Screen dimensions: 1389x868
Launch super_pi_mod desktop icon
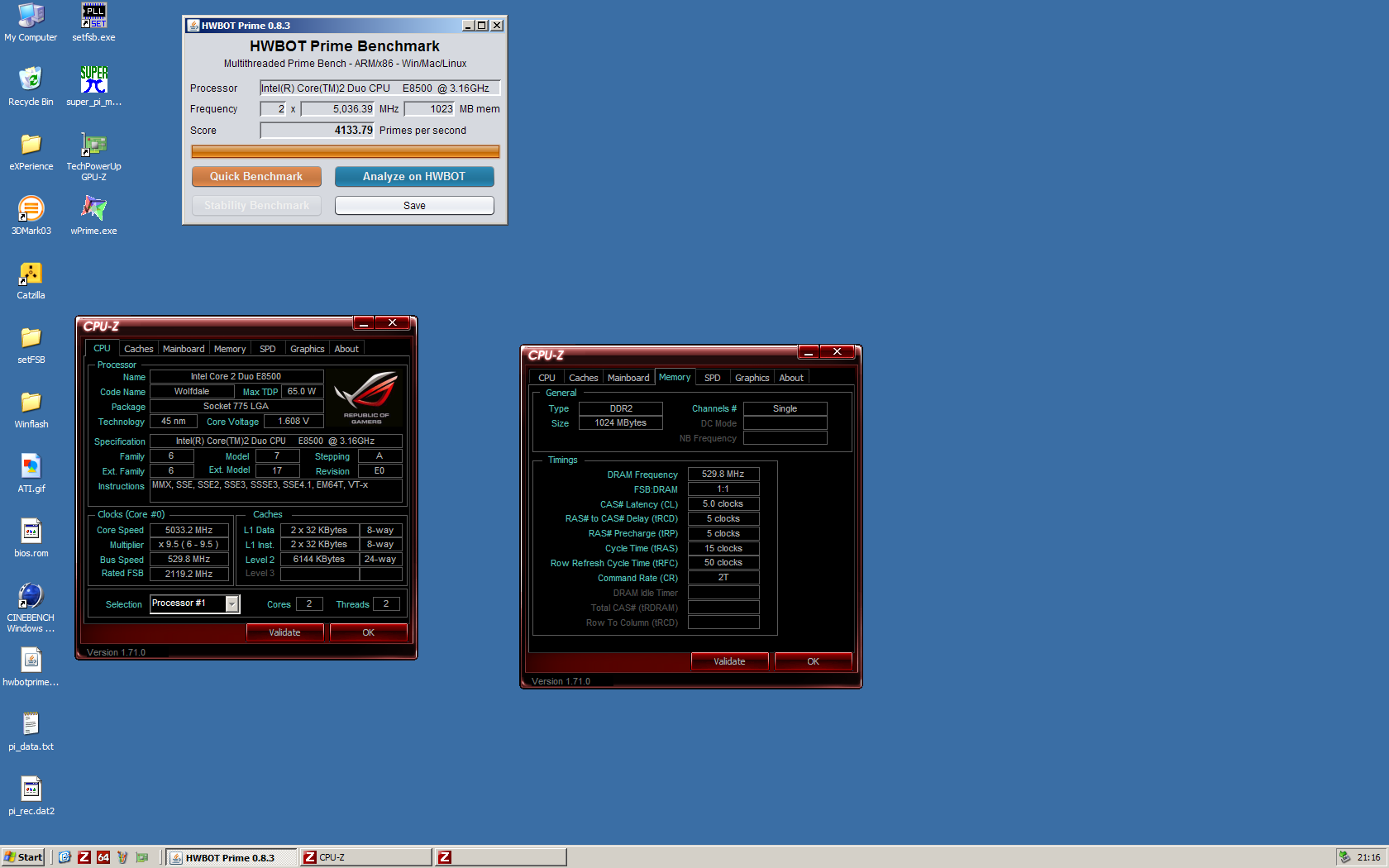pos(93,87)
